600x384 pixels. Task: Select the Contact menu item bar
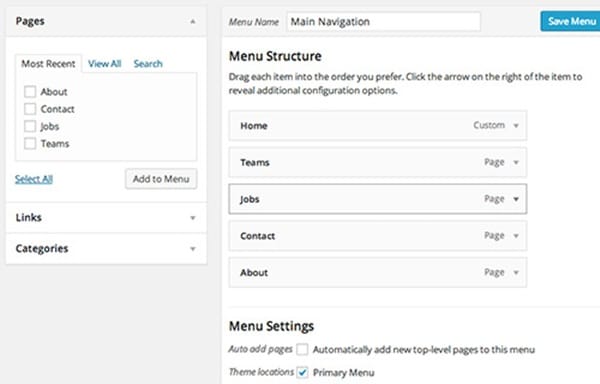pos(378,236)
